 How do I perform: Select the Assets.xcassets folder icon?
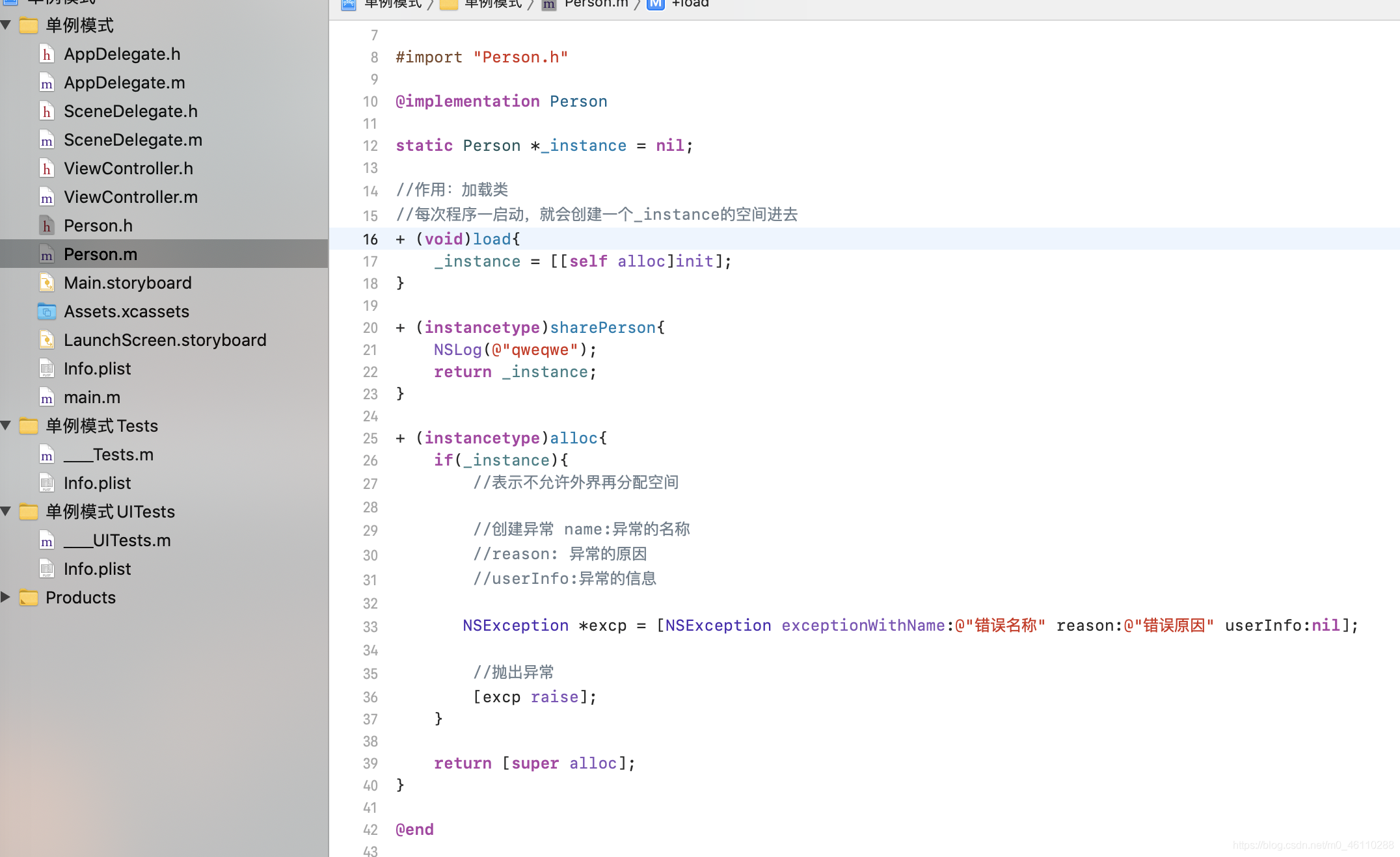[x=46, y=311]
